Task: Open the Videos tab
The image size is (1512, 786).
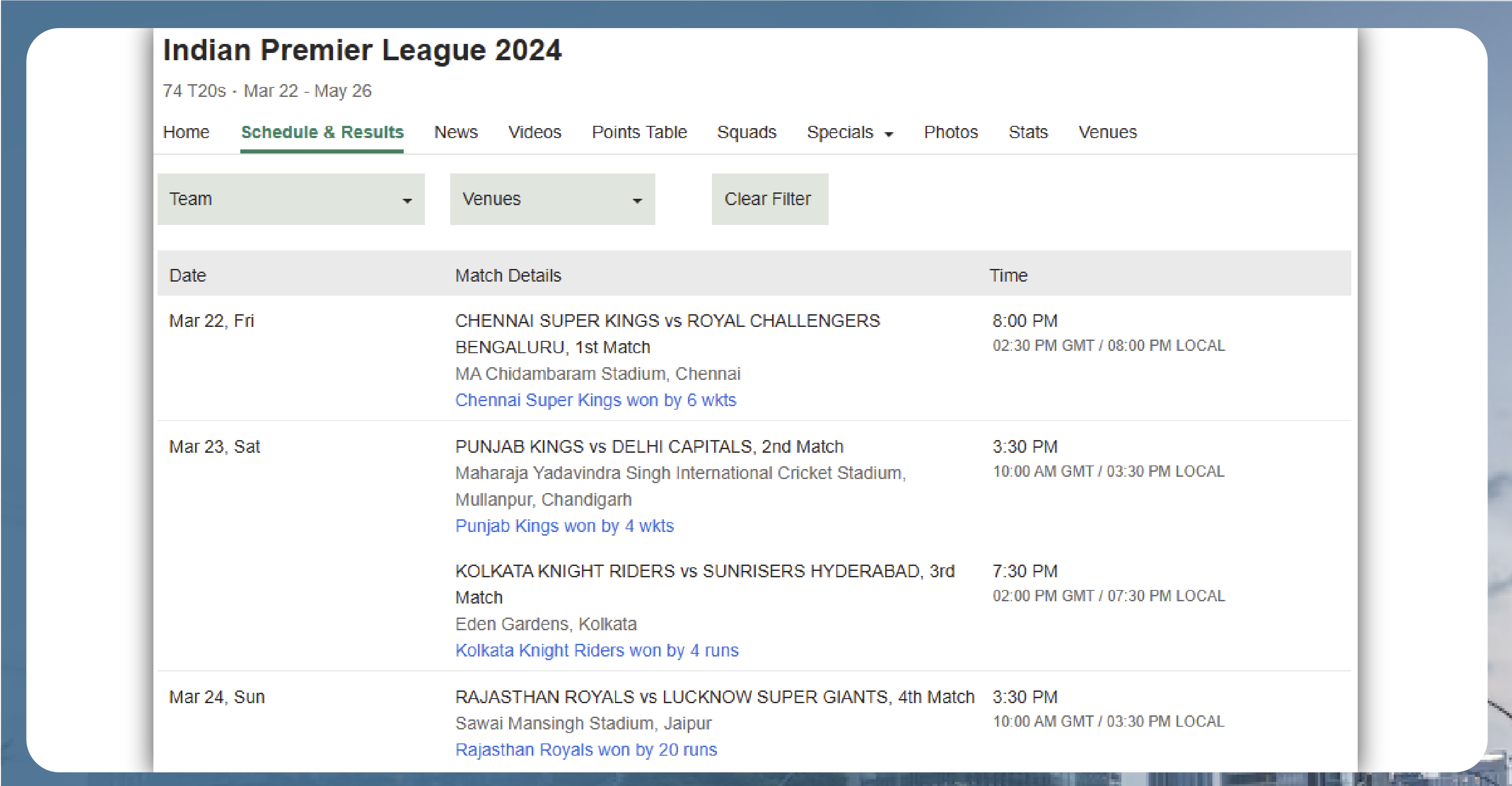Action: [534, 132]
